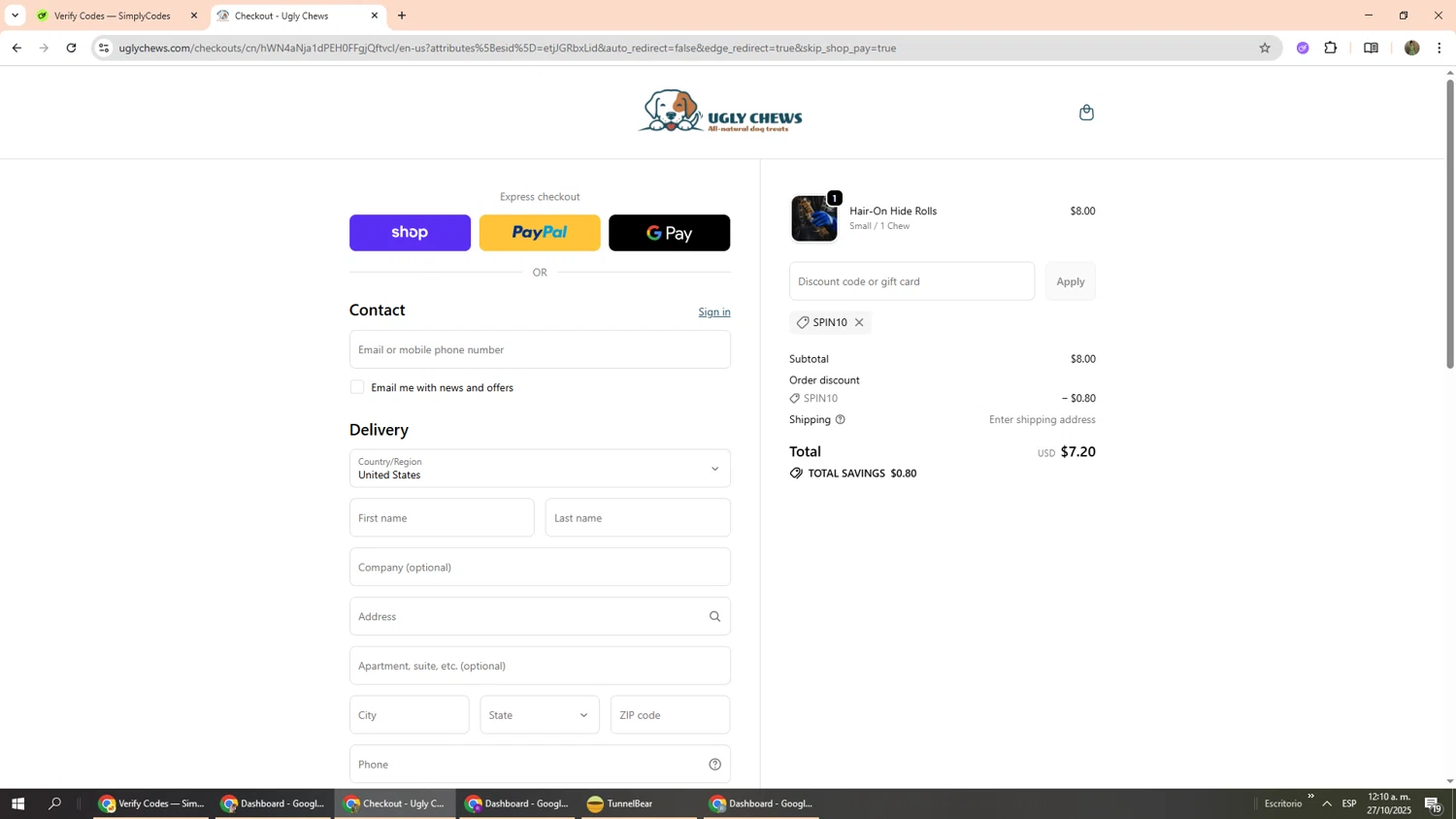Open the ESP language indicator

1349,803
